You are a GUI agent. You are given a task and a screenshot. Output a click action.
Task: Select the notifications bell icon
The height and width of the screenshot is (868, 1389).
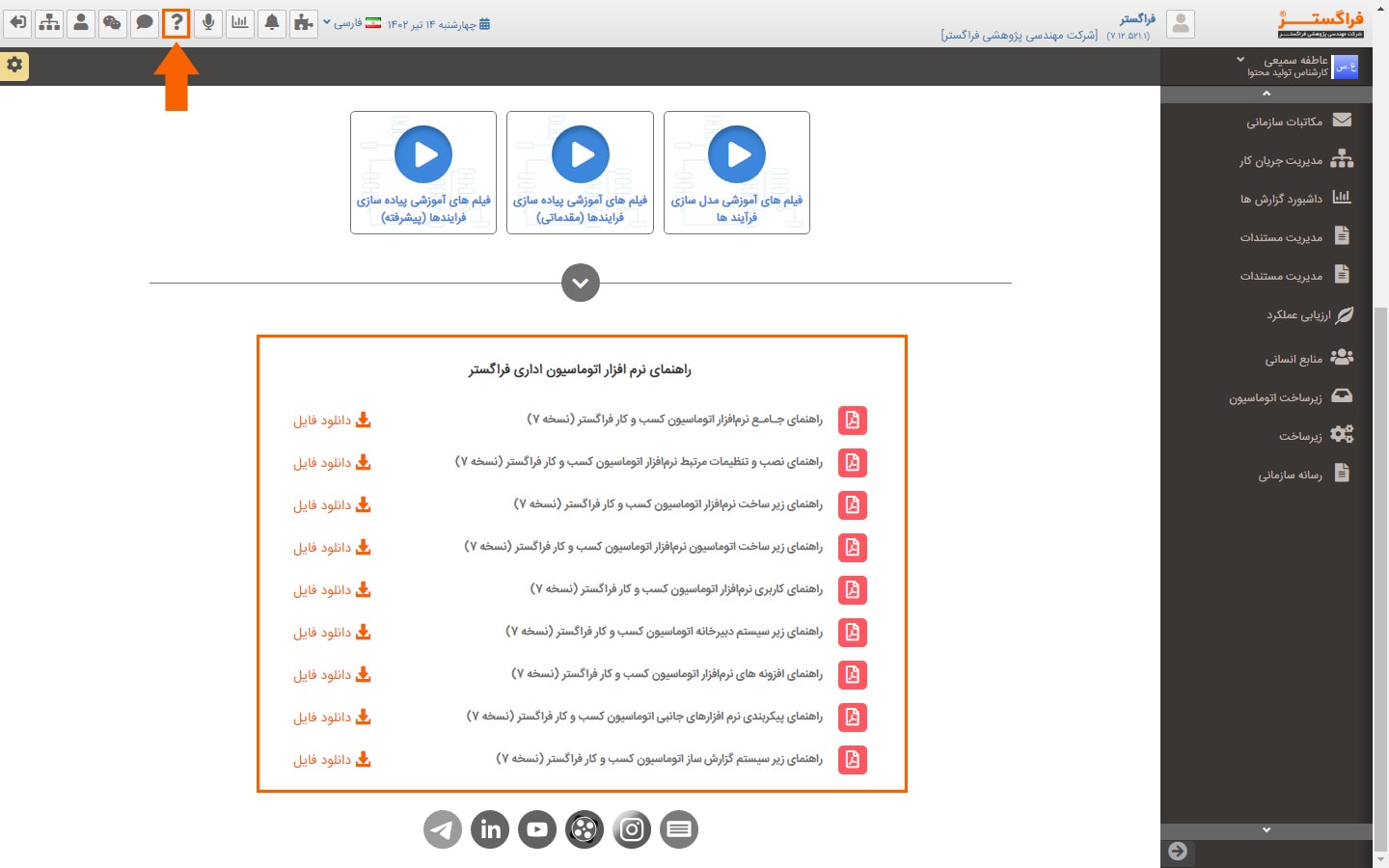point(272,23)
